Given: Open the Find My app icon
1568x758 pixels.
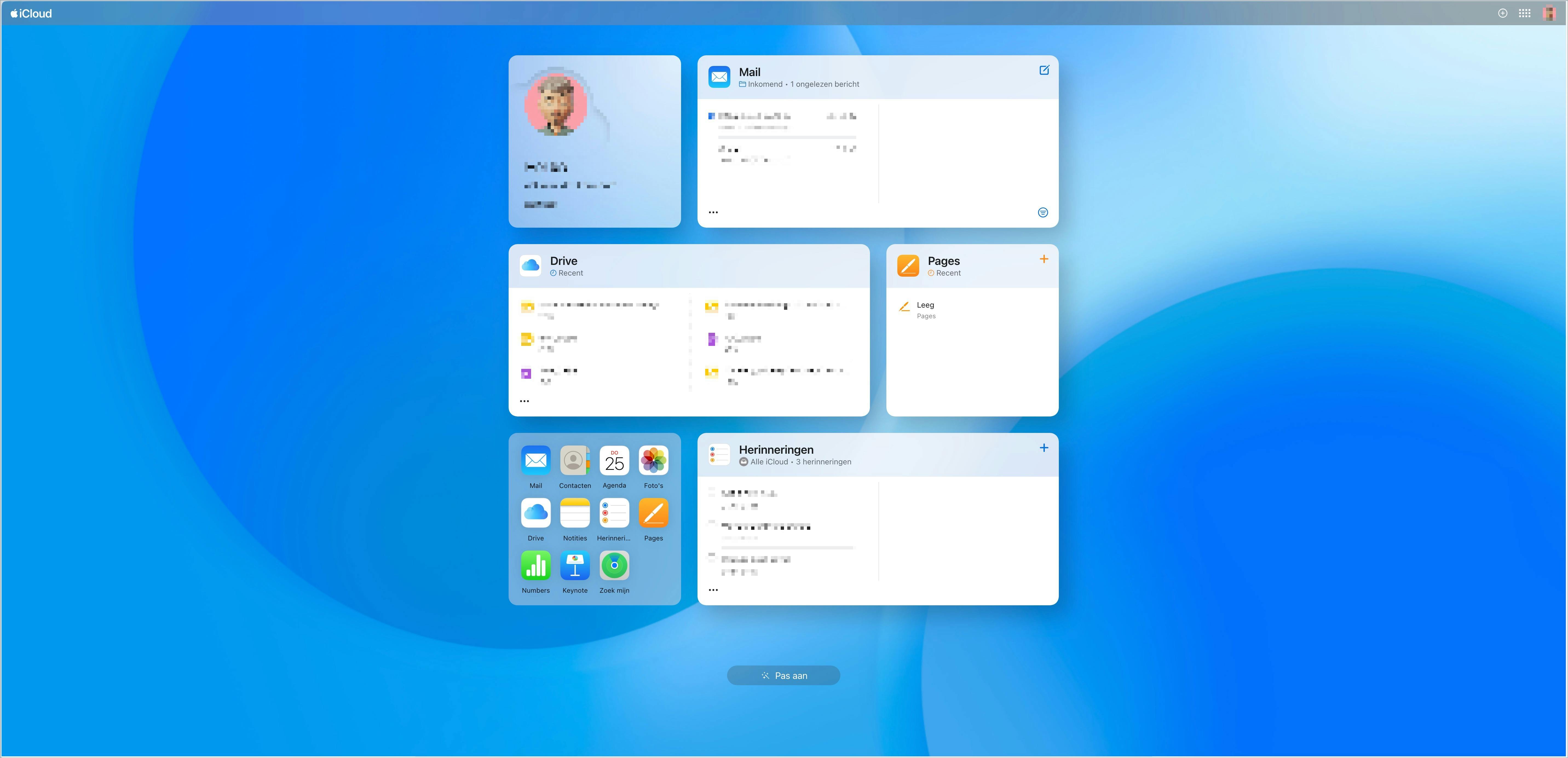Looking at the screenshot, I should 614,566.
